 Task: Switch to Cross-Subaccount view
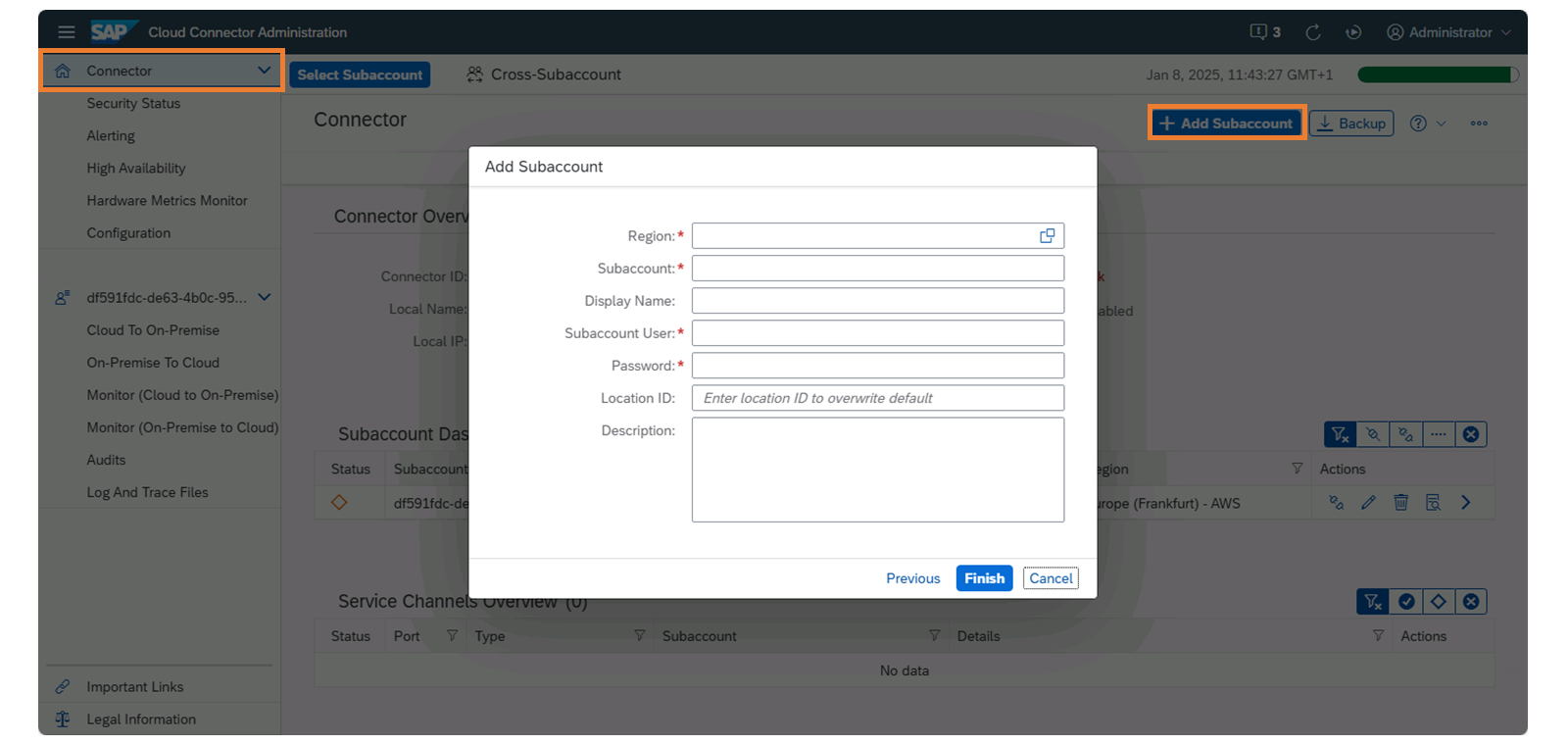[x=544, y=74]
